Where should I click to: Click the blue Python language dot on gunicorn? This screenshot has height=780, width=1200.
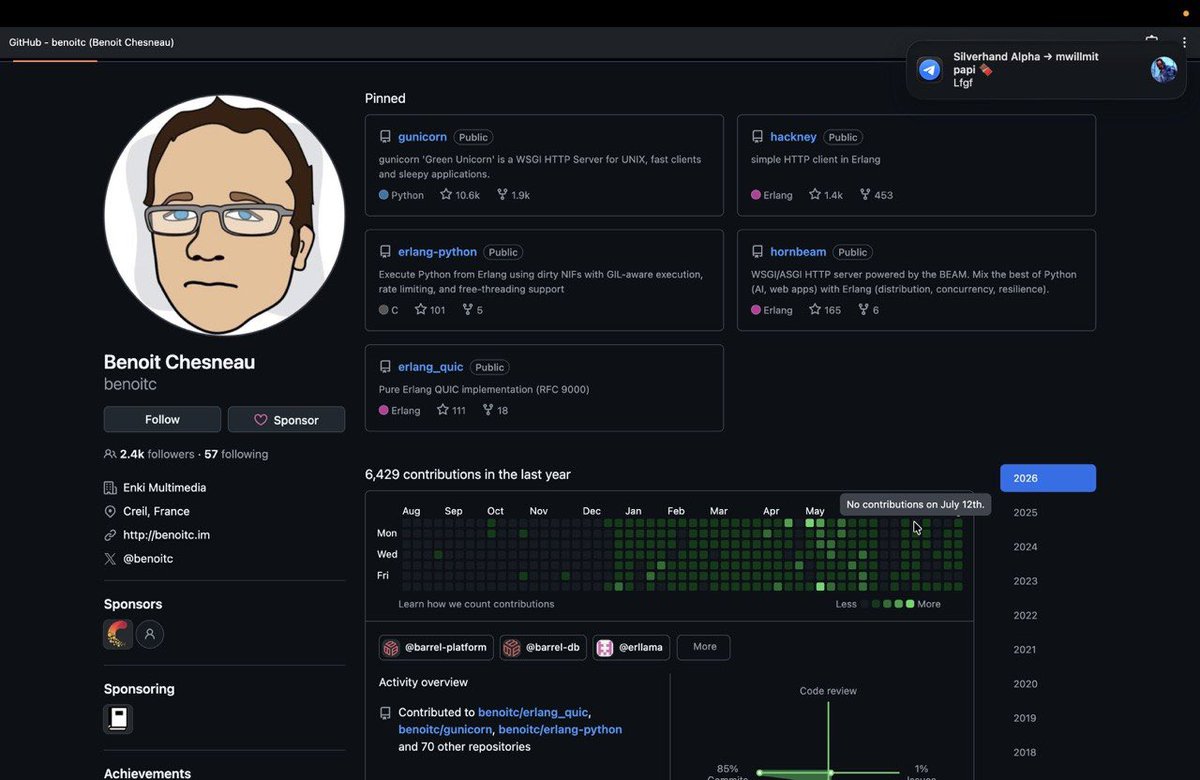point(384,195)
